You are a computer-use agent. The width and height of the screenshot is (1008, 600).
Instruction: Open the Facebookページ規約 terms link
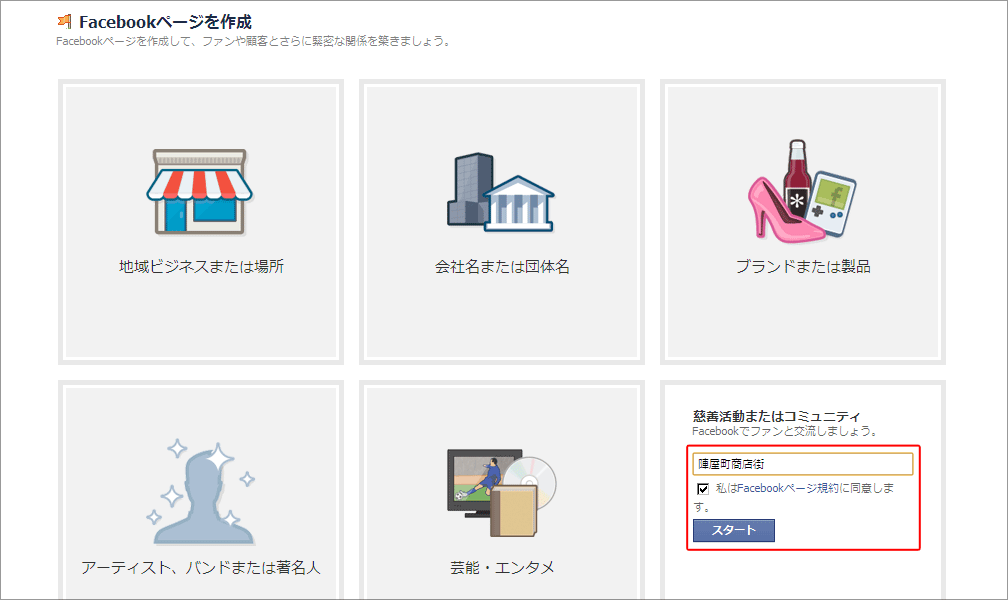788,488
